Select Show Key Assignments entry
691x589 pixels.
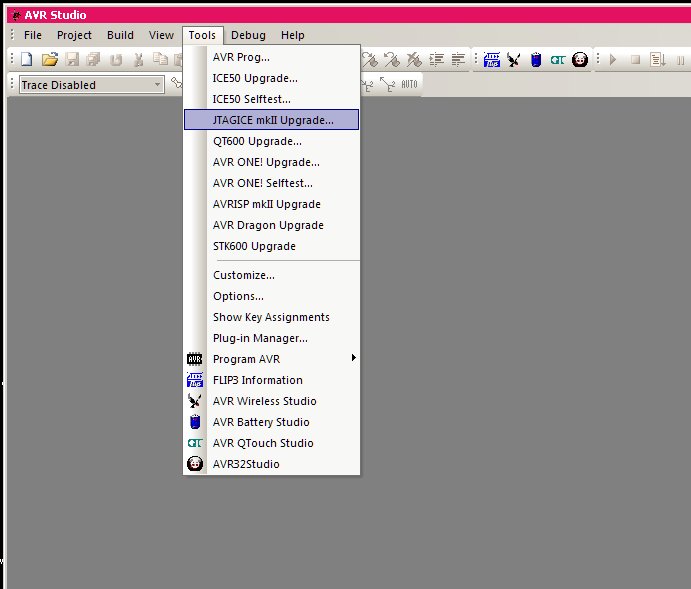pos(271,317)
